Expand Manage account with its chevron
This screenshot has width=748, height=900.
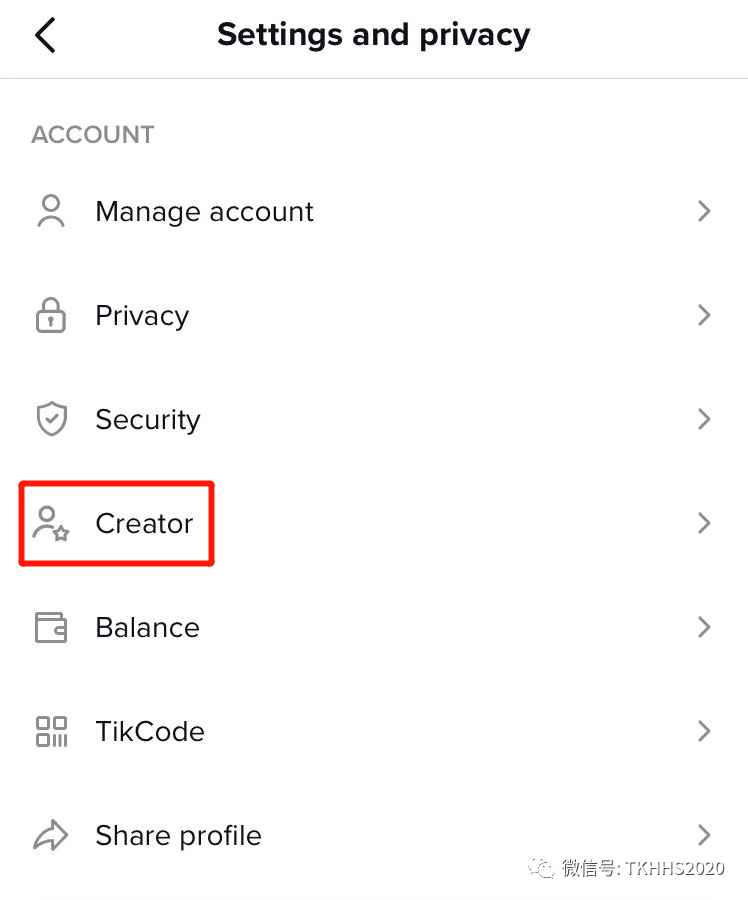704,212
